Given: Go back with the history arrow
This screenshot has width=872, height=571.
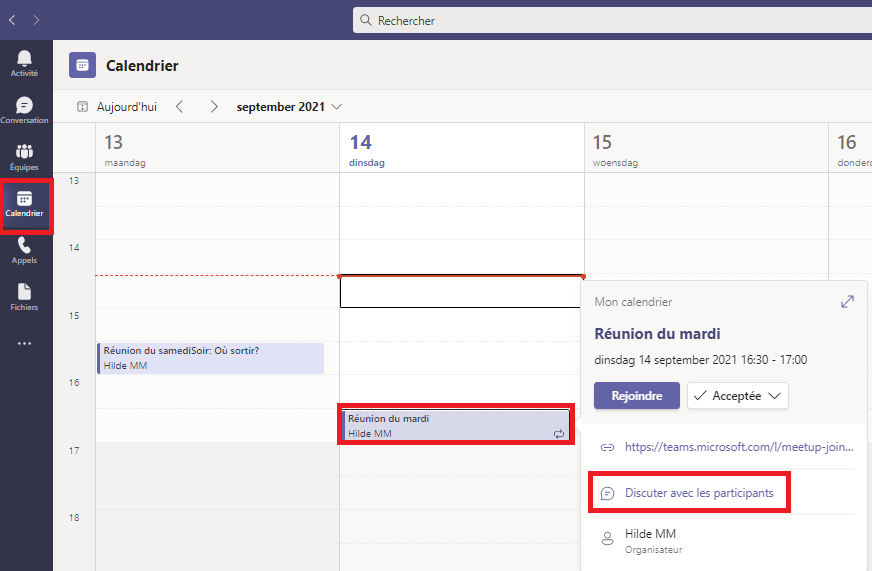Looking at the screenshot, I should coord(12,20).
